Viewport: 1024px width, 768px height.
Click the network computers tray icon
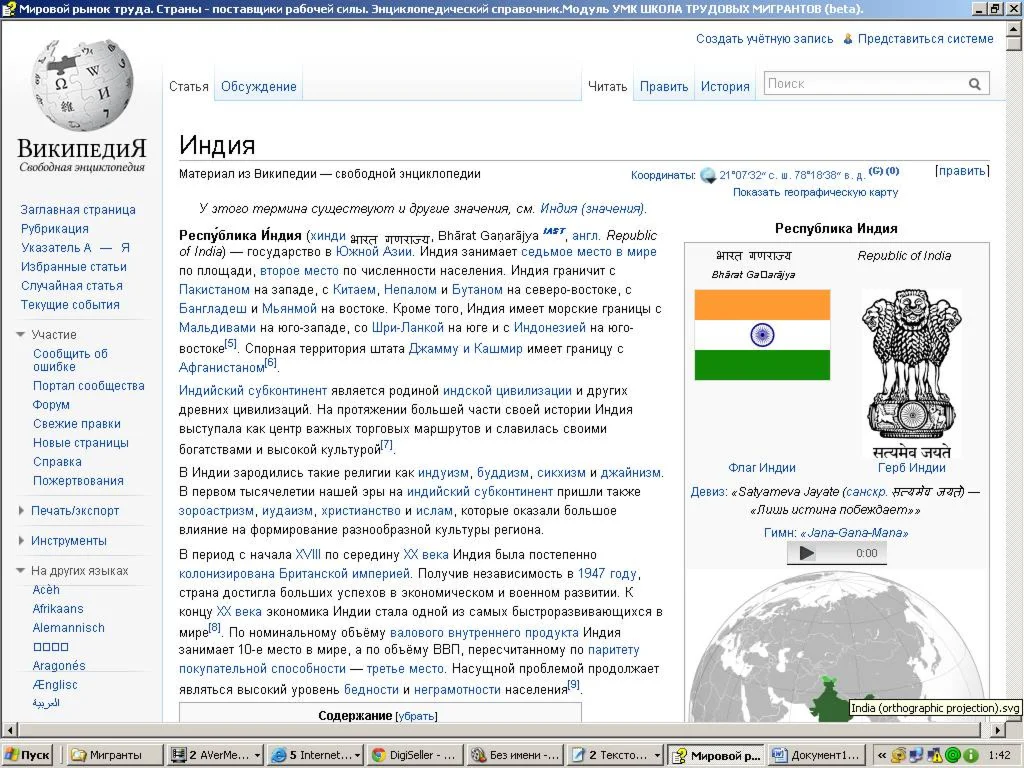(918, 756)
